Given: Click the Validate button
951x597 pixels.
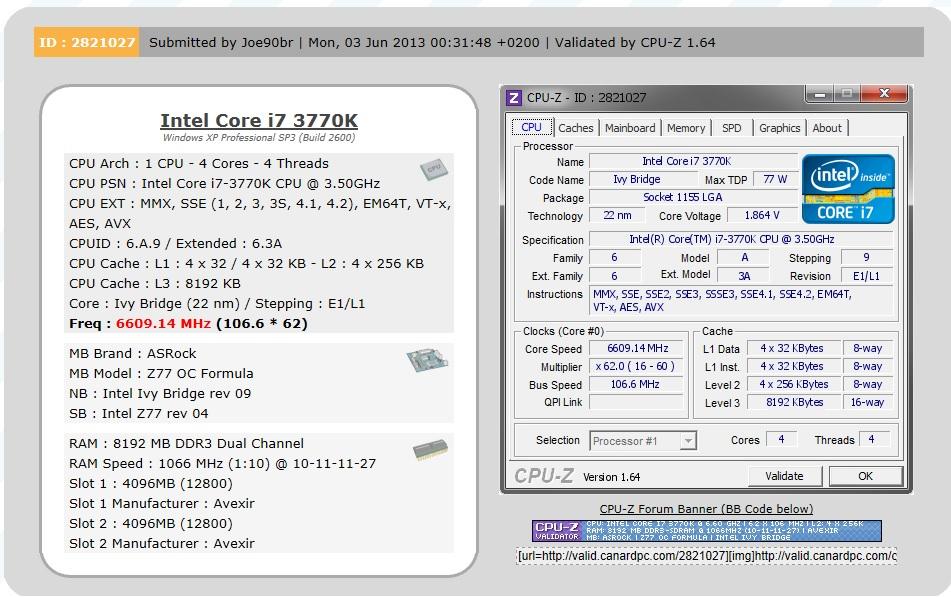Looking at the screenshot, I should pos(784,476).
